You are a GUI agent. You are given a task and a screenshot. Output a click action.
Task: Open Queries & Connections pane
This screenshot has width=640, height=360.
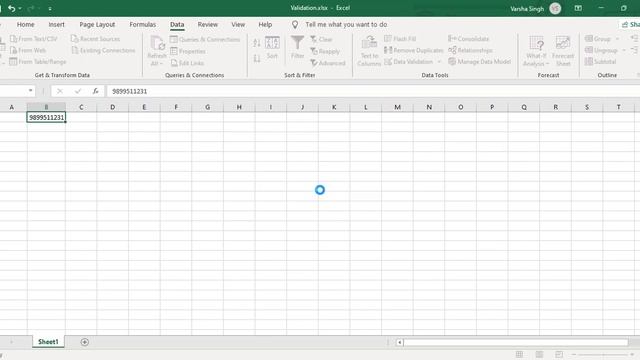205,39
